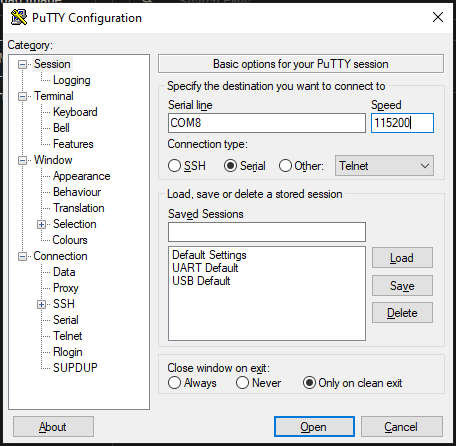456x446 pixels.
Task: Open the Telnet connection type dropdown
Action: tap(384, 166)
